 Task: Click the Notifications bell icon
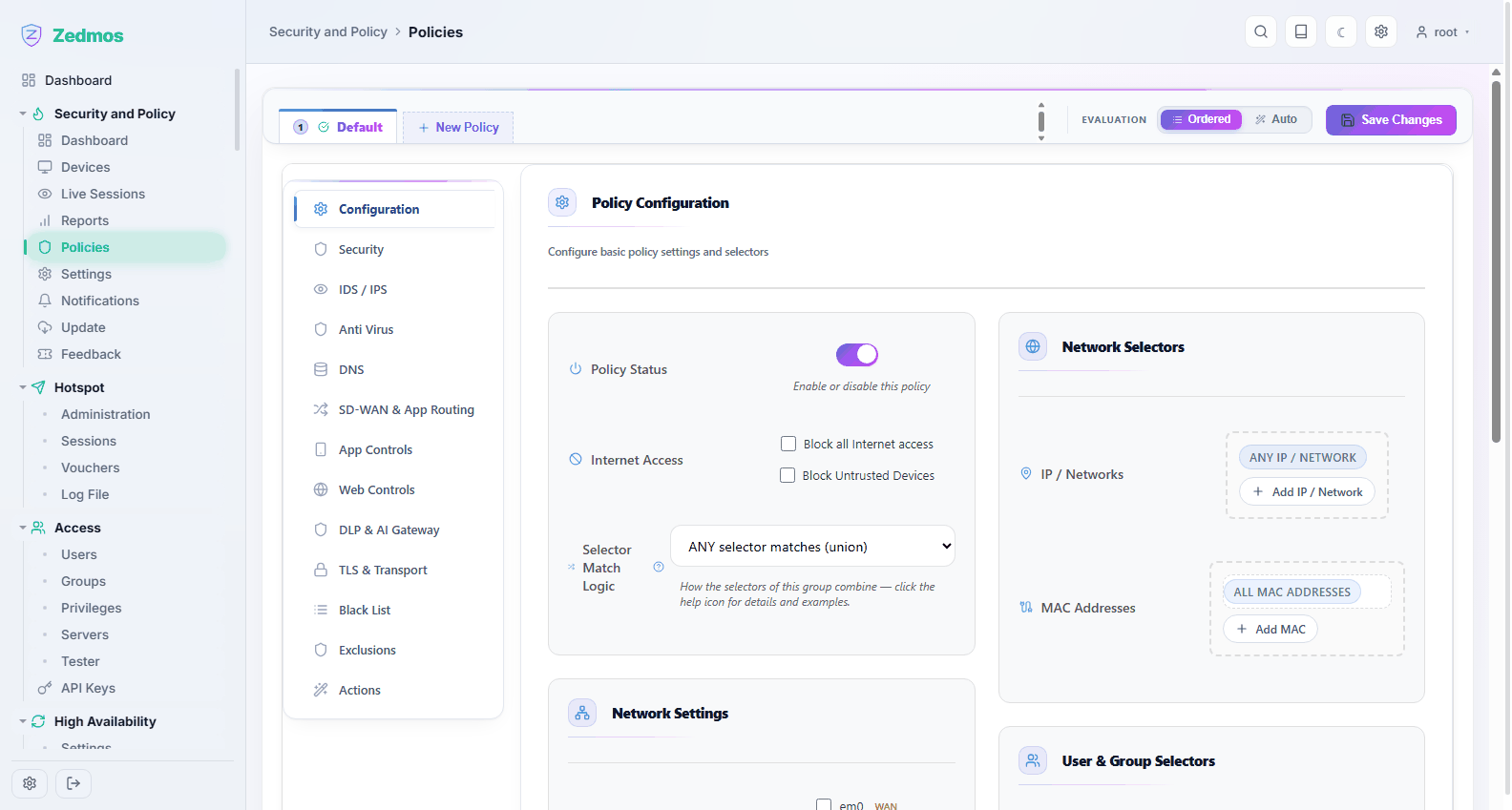point(45,301)
